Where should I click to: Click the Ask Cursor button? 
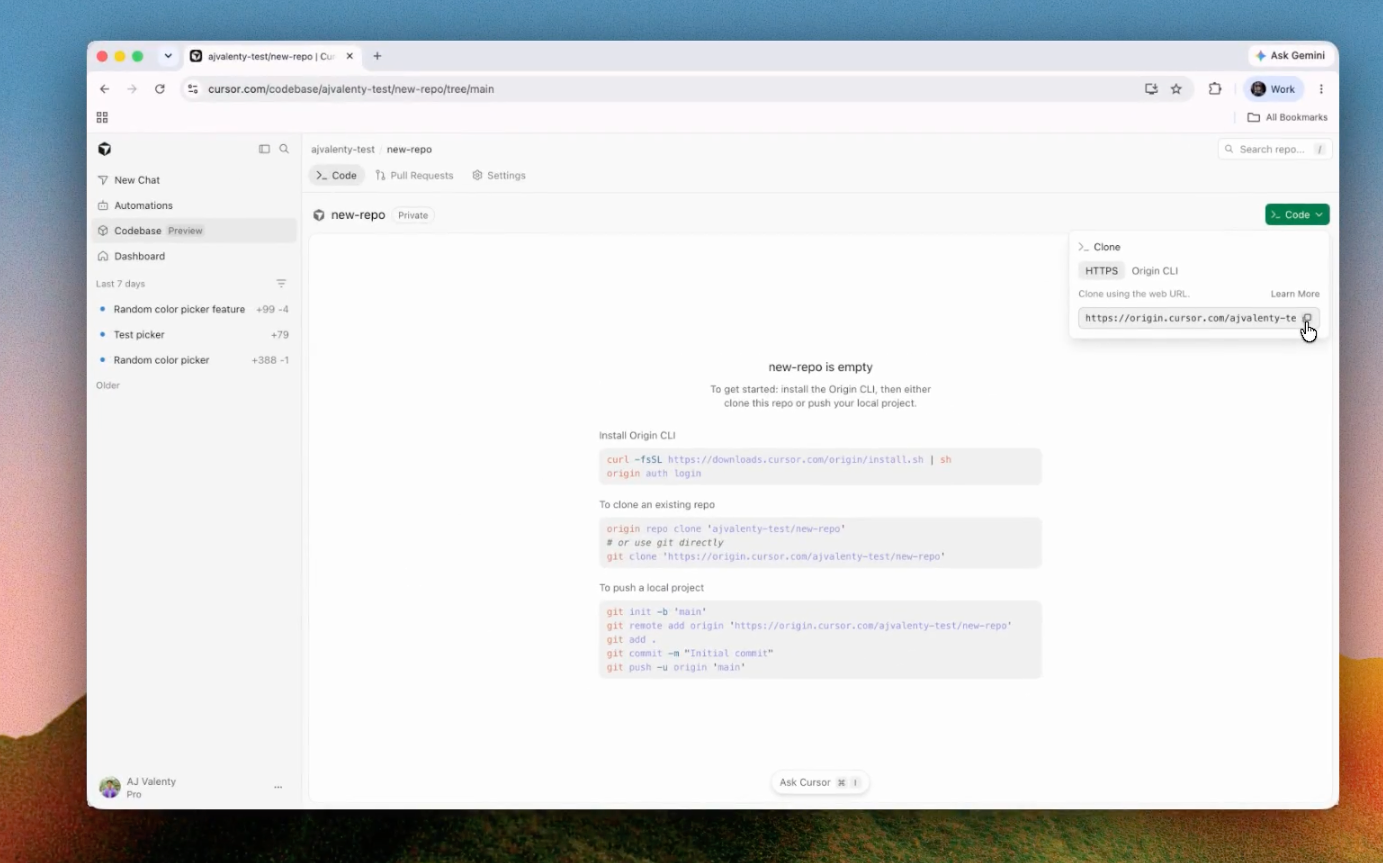point(819,783)
